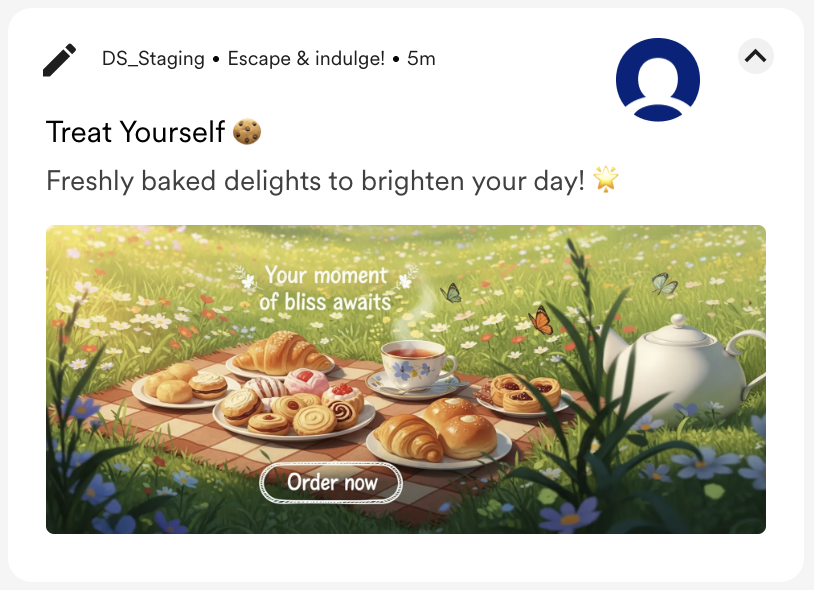Click the croissant plate behind the cookies
Screen dimensions: 814x590
280,356
